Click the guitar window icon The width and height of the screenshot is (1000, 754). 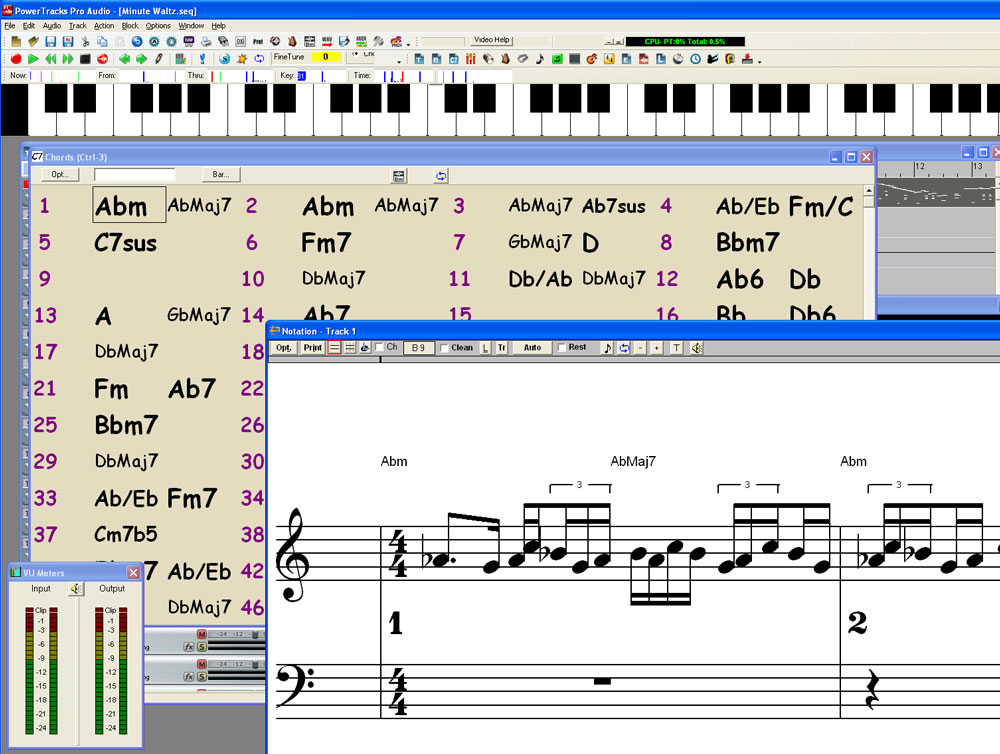(x=591, y=59)
